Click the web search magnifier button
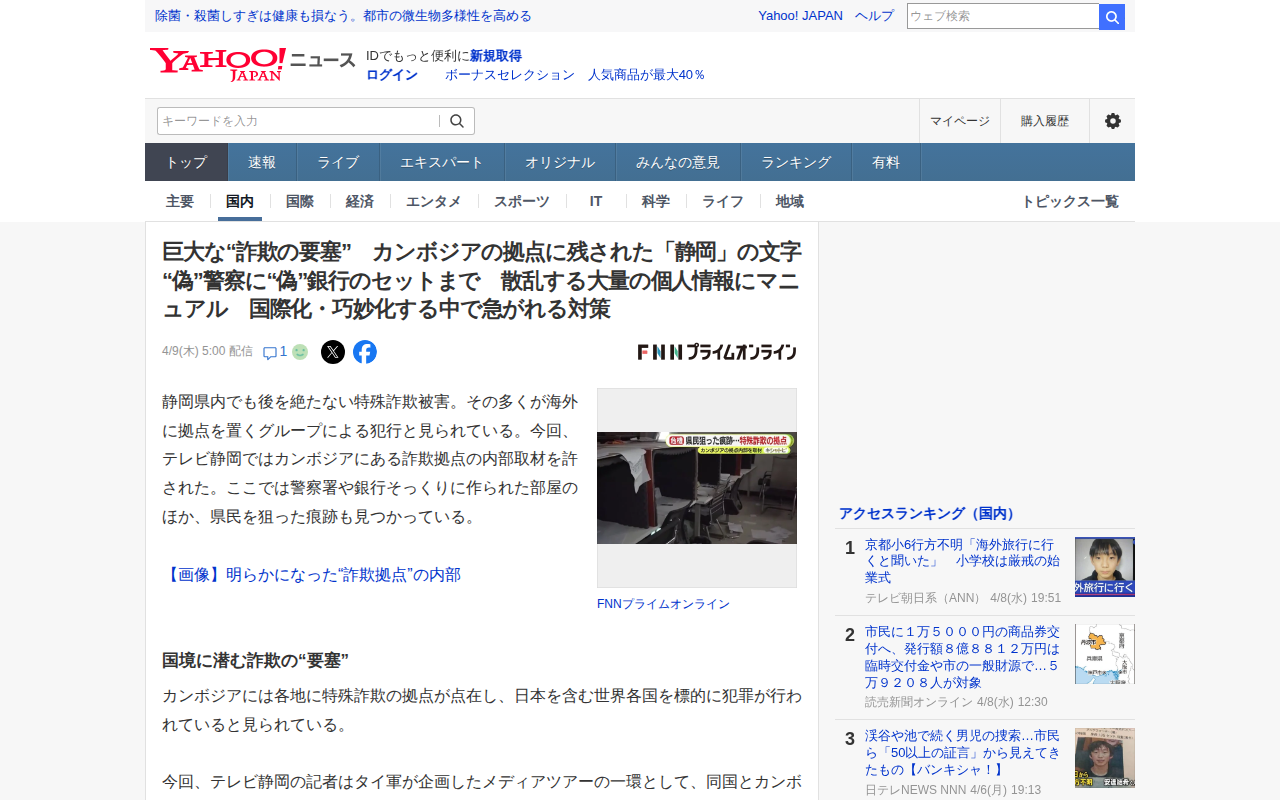 [x=1112, y=17]
